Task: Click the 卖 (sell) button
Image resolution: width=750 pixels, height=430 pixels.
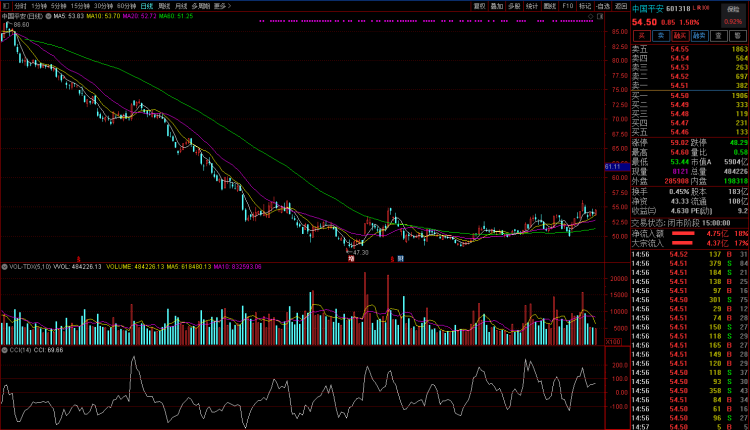Action: 662,35
